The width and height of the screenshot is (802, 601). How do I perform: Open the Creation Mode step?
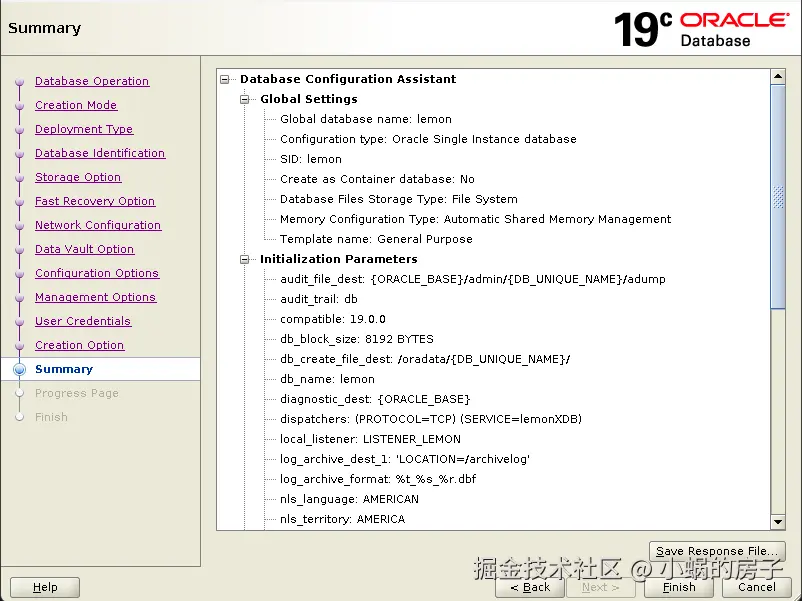(x=76, y=105)
